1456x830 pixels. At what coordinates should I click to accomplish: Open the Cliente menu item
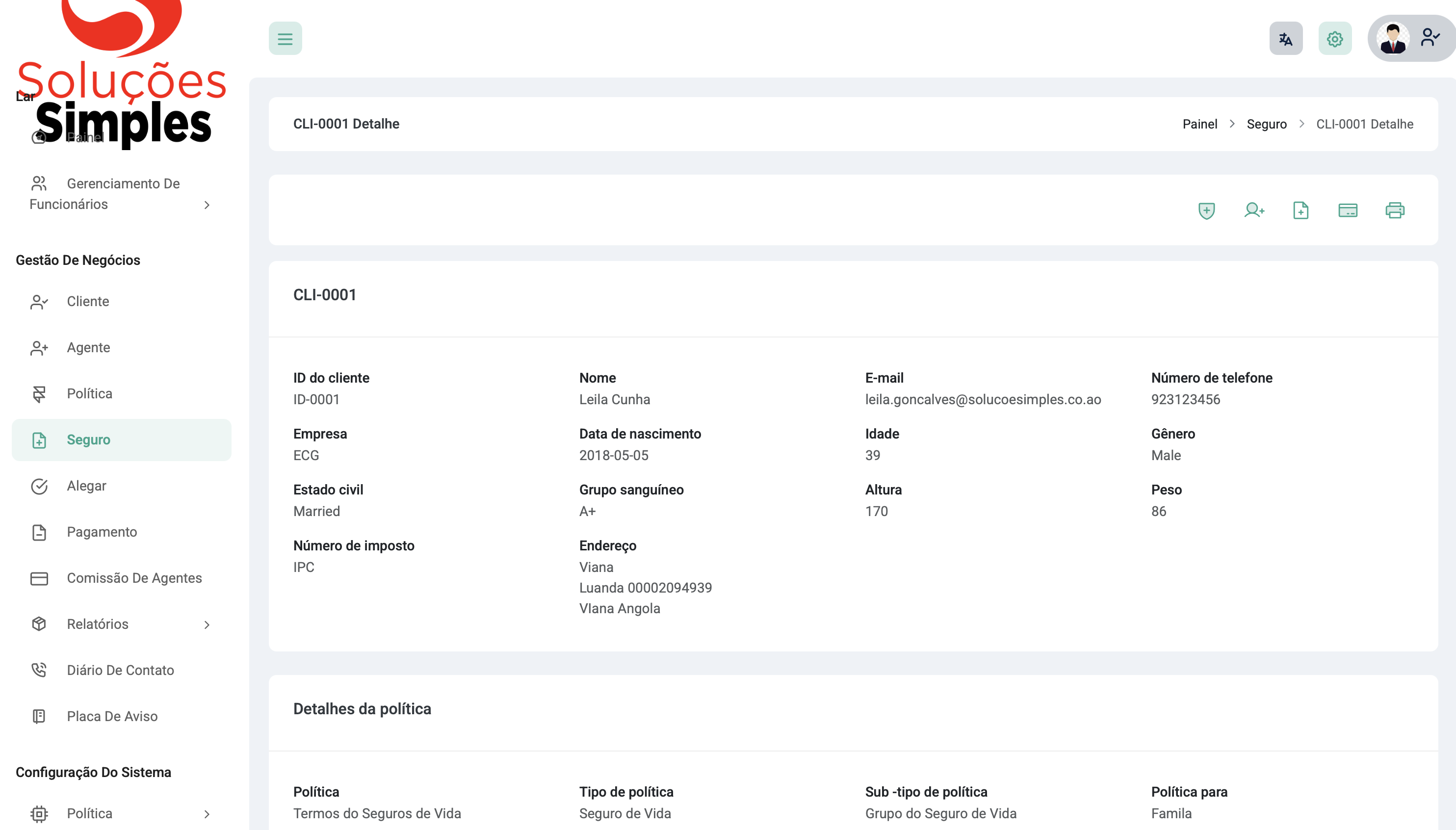point(88,302)
